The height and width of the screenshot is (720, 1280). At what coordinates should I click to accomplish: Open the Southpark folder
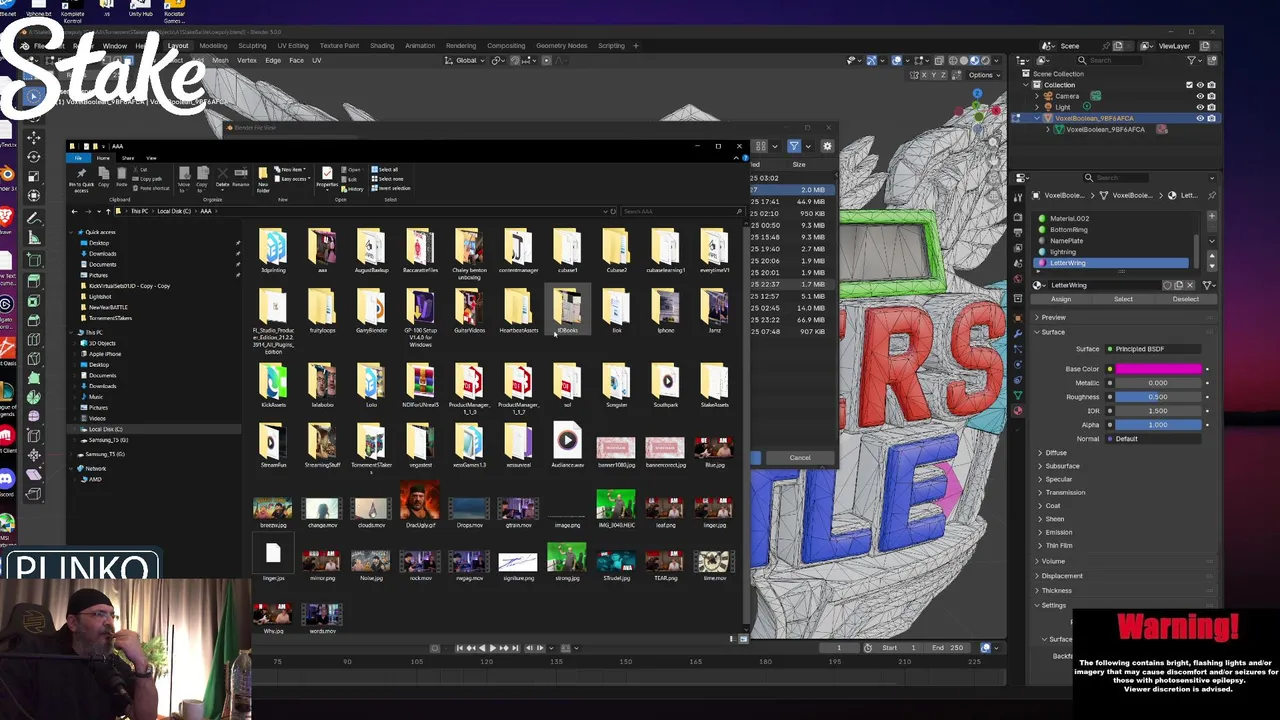point(665,386)
